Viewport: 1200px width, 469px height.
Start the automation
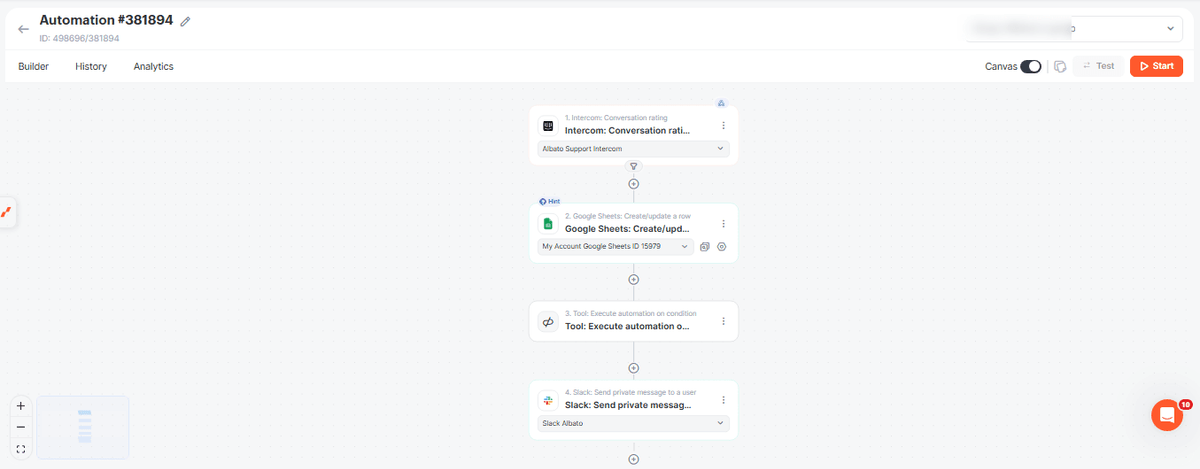(x=1156, y=67)
